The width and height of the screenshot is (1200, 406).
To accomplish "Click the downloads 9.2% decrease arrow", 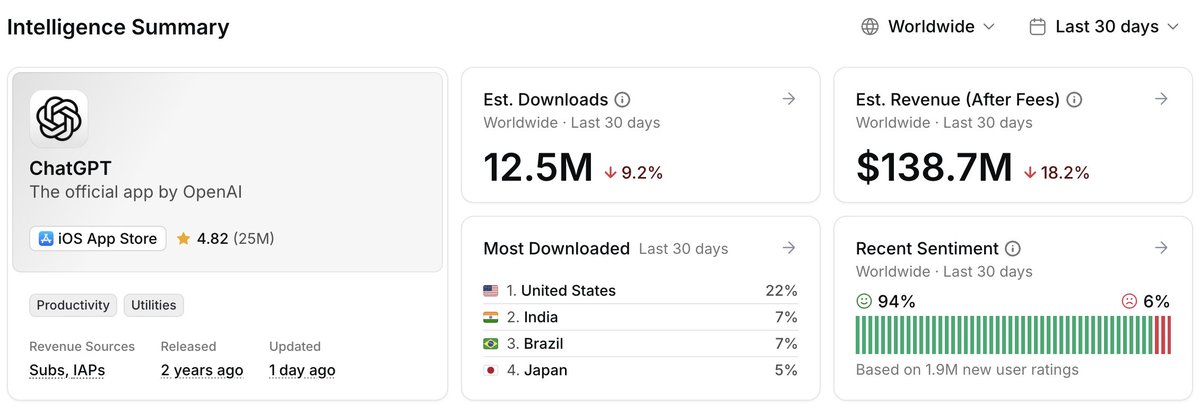I will pyautogui.click(x=610, y=173).
